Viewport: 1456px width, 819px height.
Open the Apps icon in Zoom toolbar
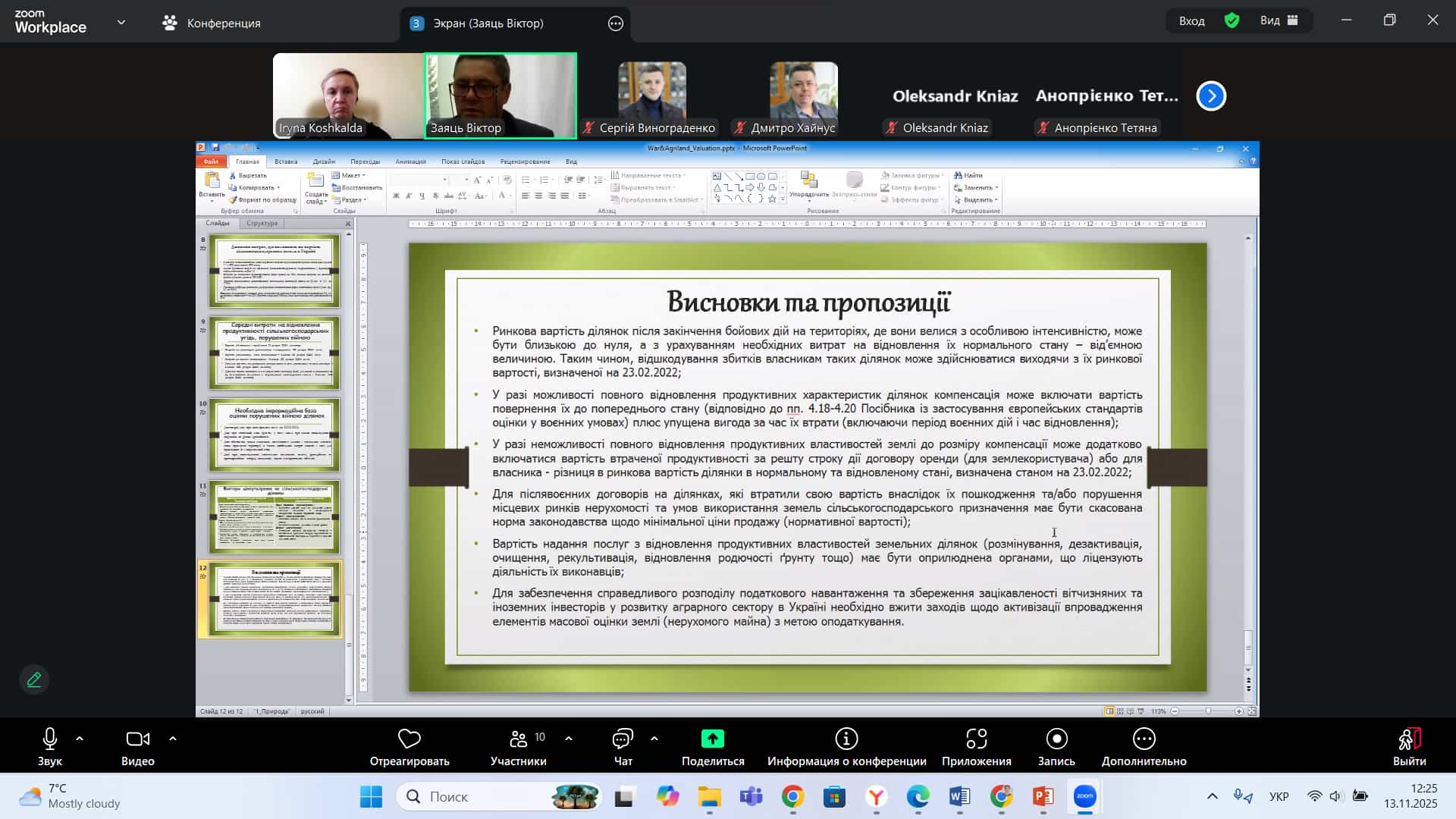(x=976, y=739)
